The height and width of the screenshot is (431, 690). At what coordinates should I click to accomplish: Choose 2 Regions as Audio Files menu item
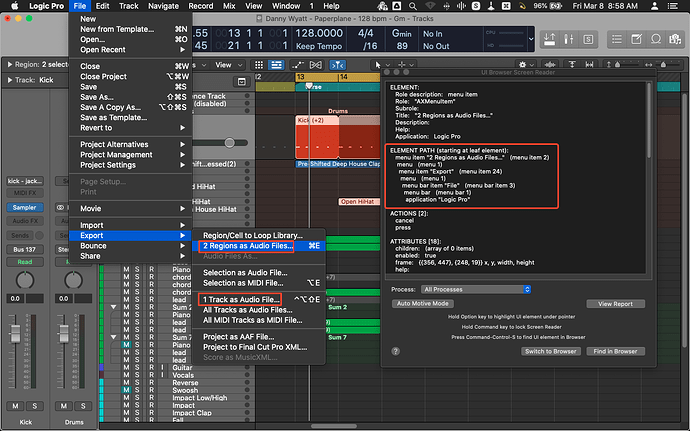(x=259, y=246)
